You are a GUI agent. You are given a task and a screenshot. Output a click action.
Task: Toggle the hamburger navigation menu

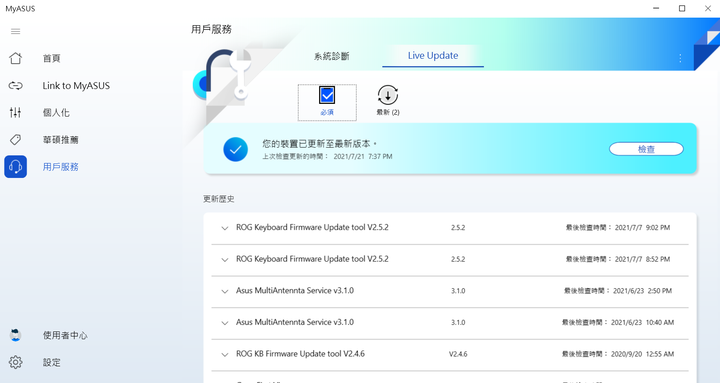(16, 31)
